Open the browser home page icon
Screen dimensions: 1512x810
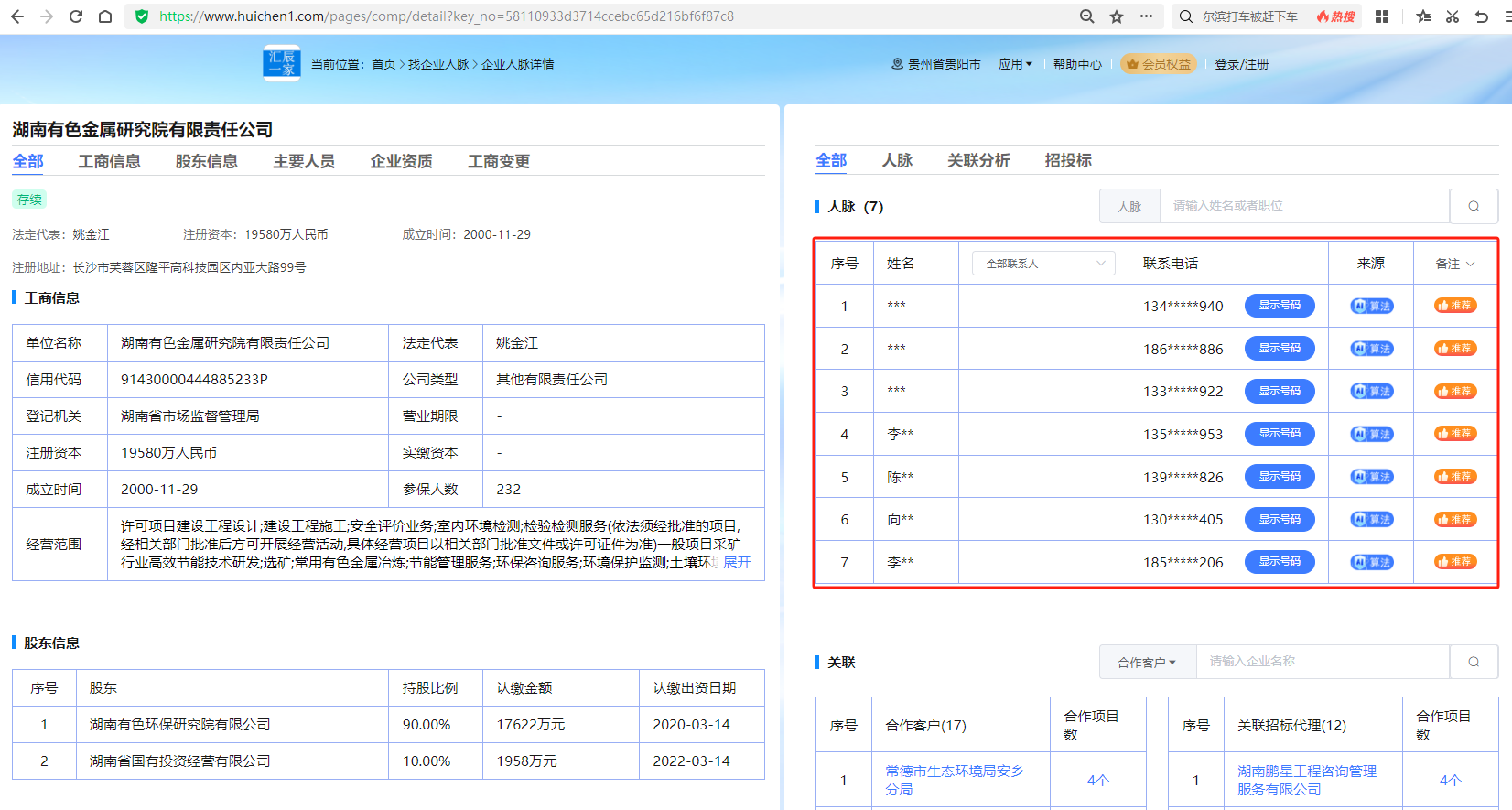click(105, 16)
